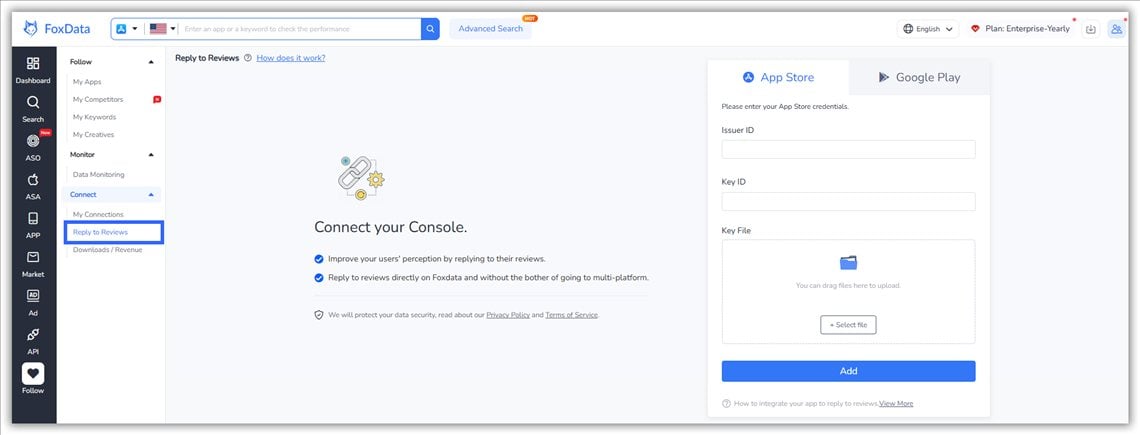The width and height of the screenshot is (1140, 435).
Task: Select the Follow heart icon
Action: [x=33, y=373]
